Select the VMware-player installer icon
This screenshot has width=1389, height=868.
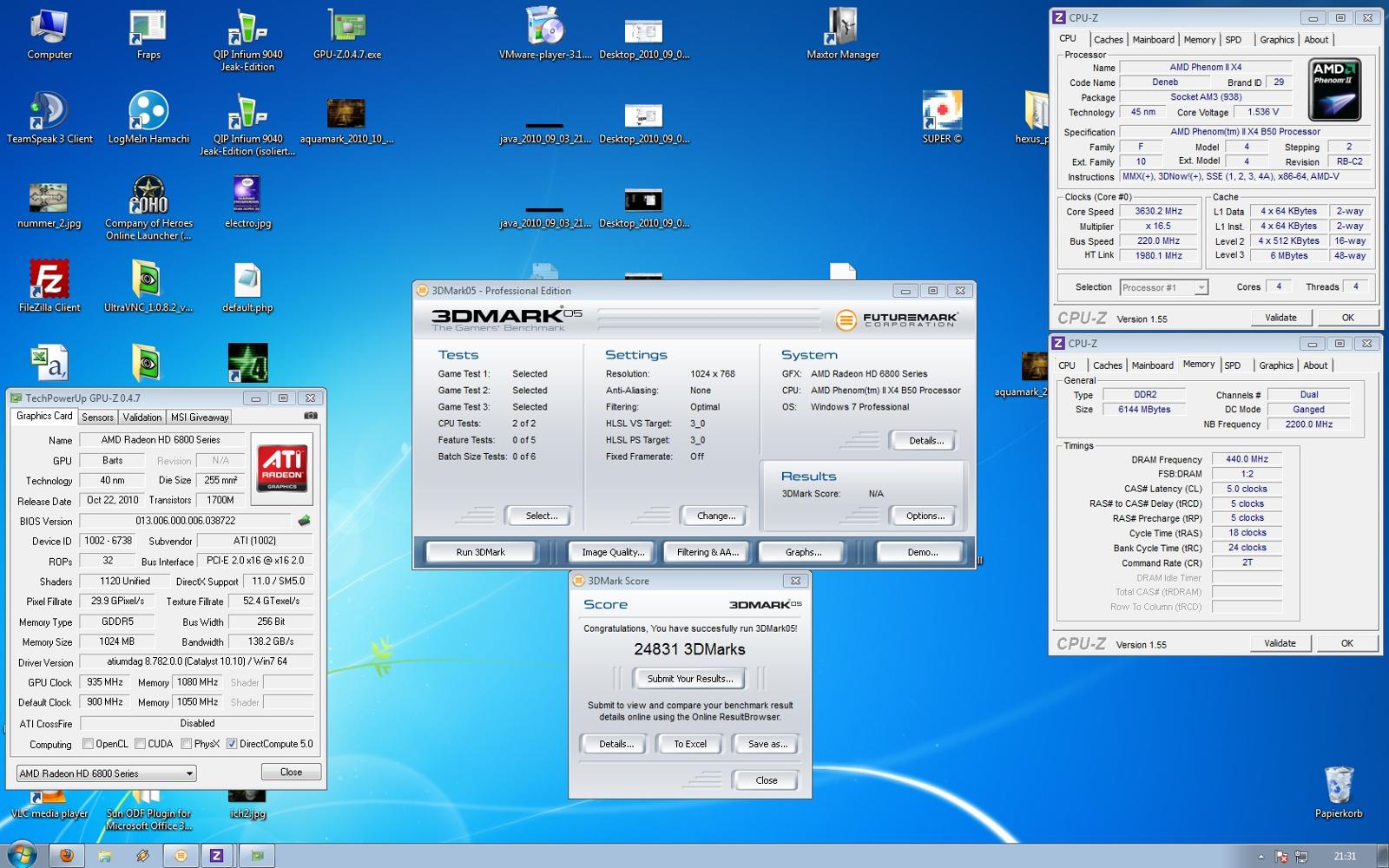click(x=545, y=35)
